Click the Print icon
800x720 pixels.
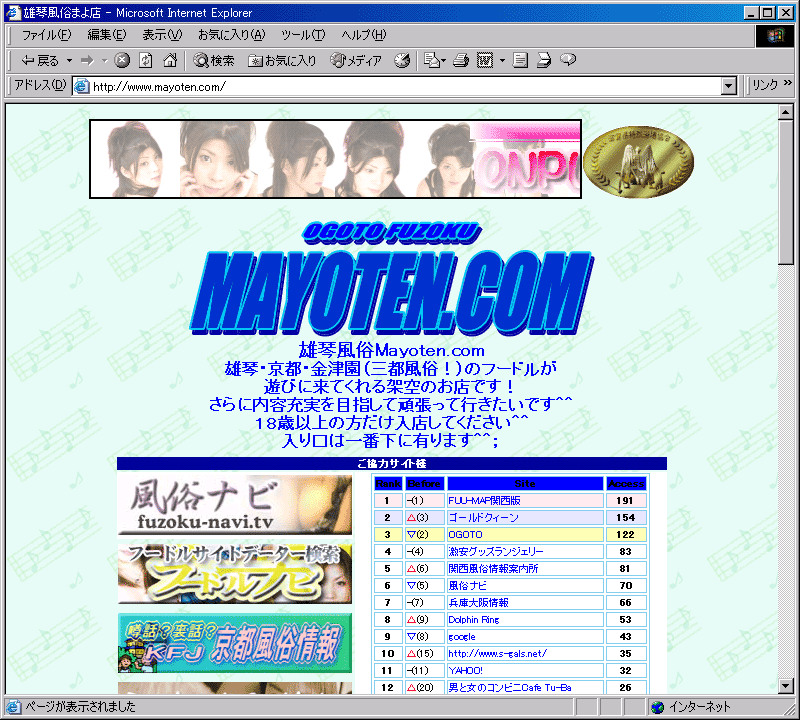click(x=461, y=60)
